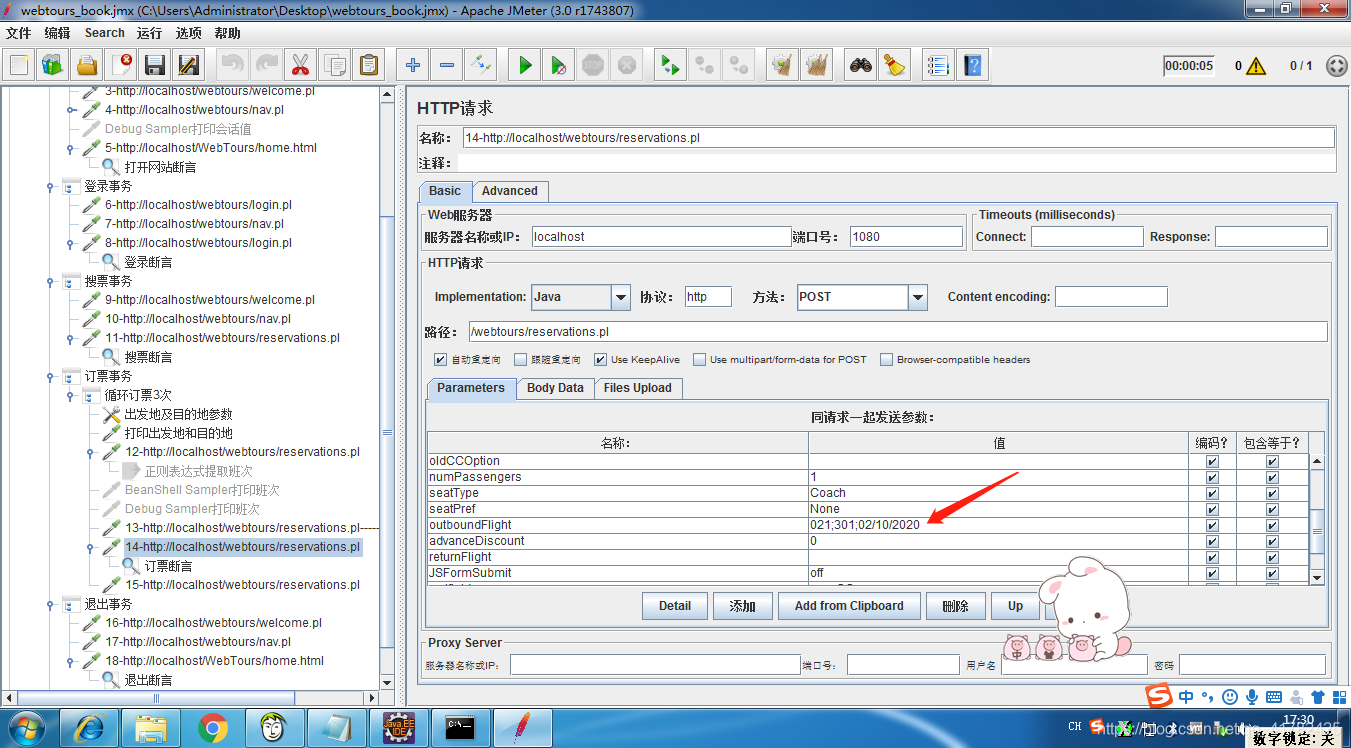Open Google Chrome from the taskbar
This screenshot has height=748, width=1351.
pyautogui.click(x=212, y=728)
